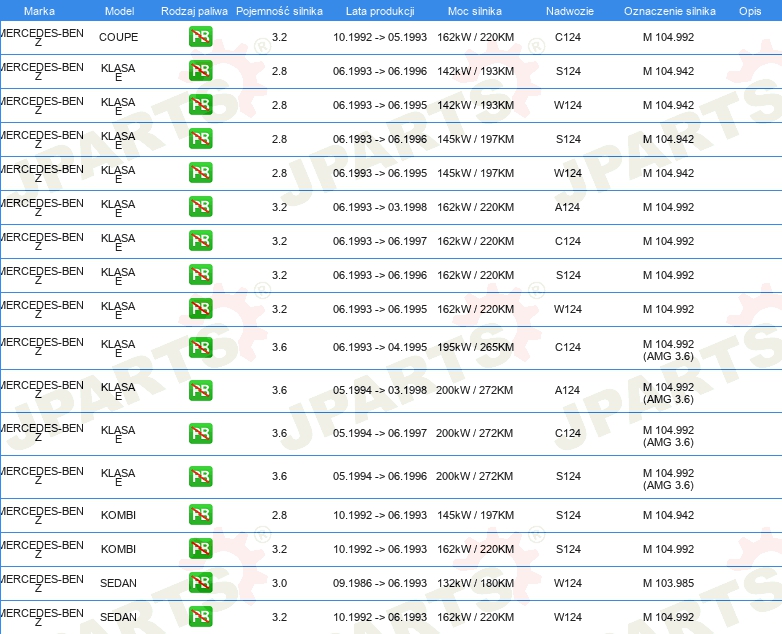The height and width of the screenshot is (634, 782).
Task: Click KLASA E in the 195kW / 265KM row
Action: (118, 348)
